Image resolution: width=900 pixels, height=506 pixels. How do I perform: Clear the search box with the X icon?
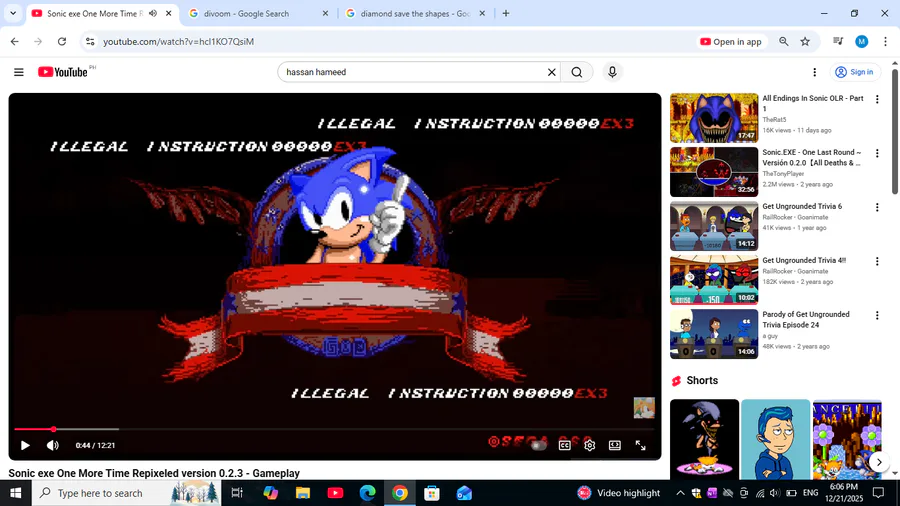click(552, 72)
